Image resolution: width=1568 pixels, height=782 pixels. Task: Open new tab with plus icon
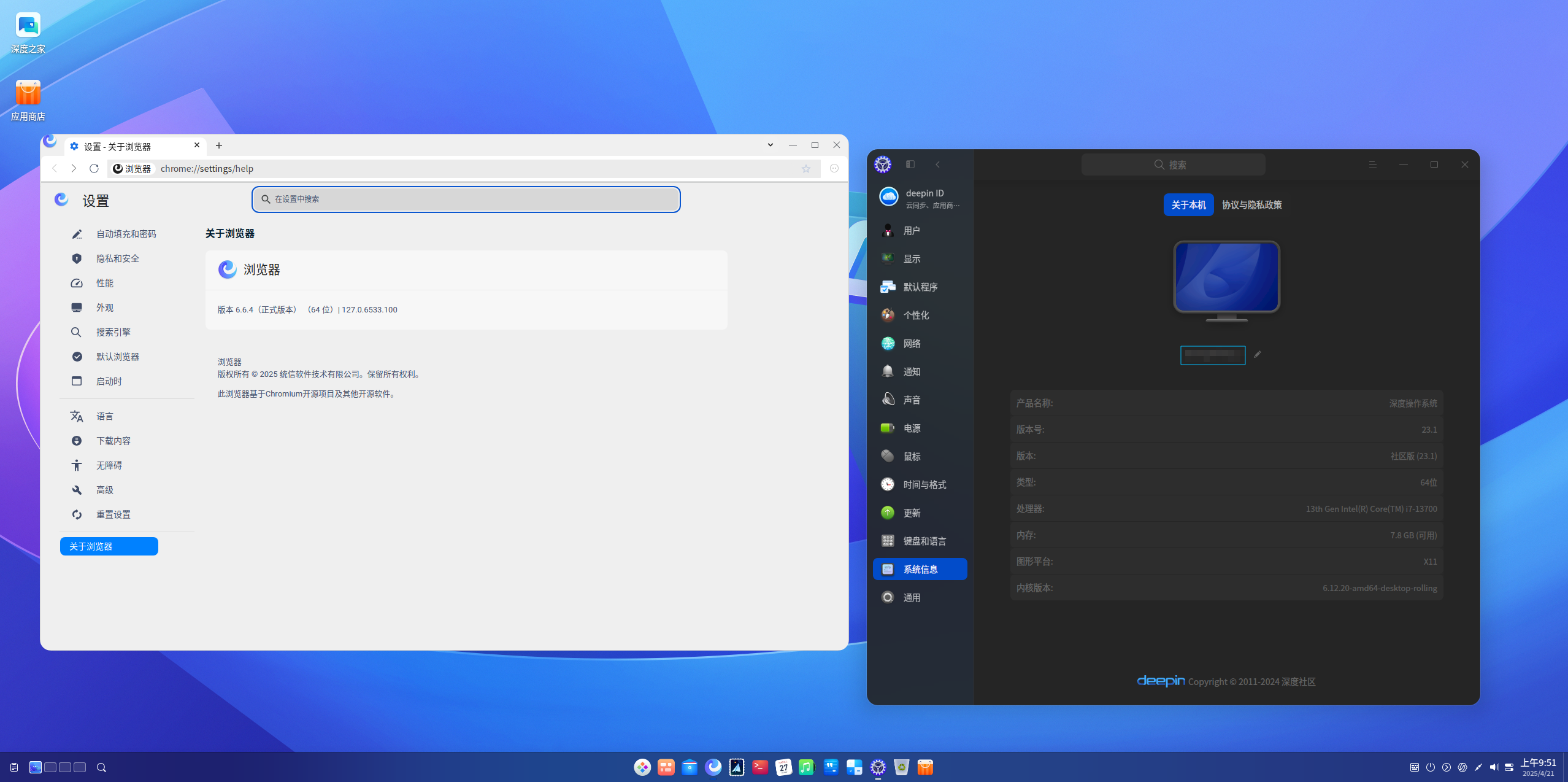[219, 145]
